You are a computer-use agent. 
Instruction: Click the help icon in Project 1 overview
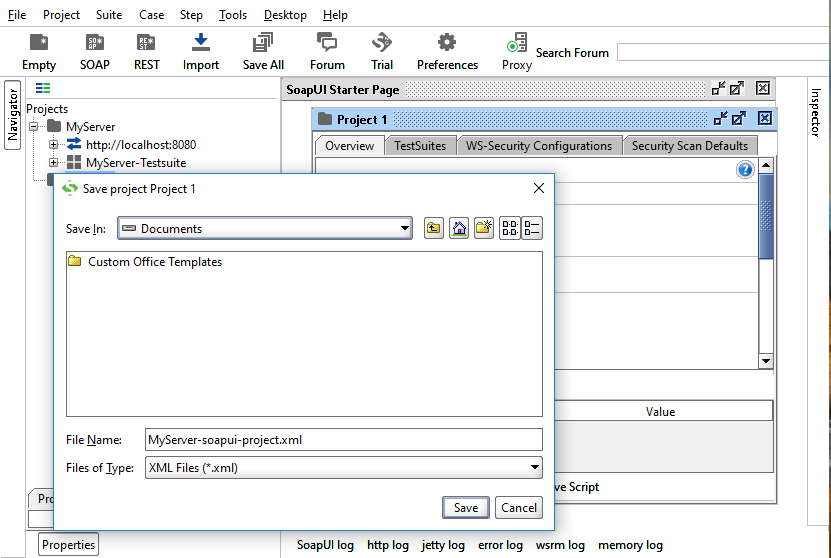[745, 170]
